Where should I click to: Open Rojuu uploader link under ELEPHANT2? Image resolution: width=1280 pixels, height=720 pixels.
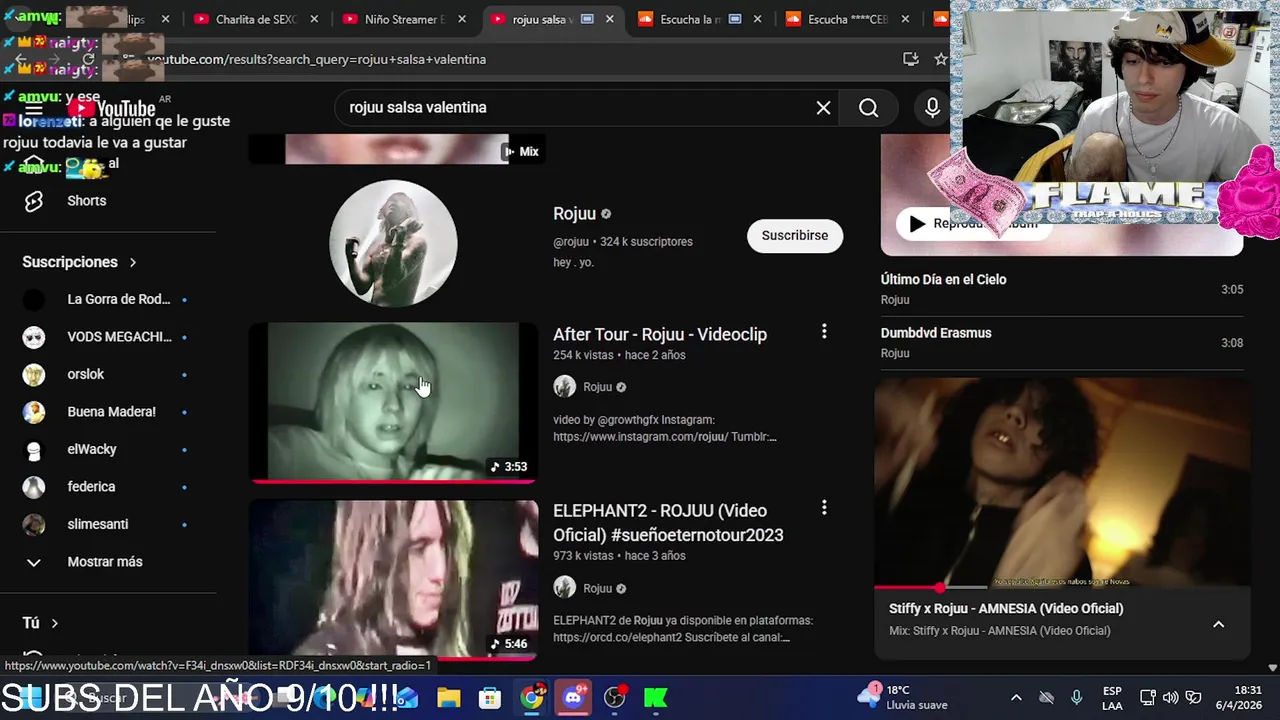tap(597, 588)
